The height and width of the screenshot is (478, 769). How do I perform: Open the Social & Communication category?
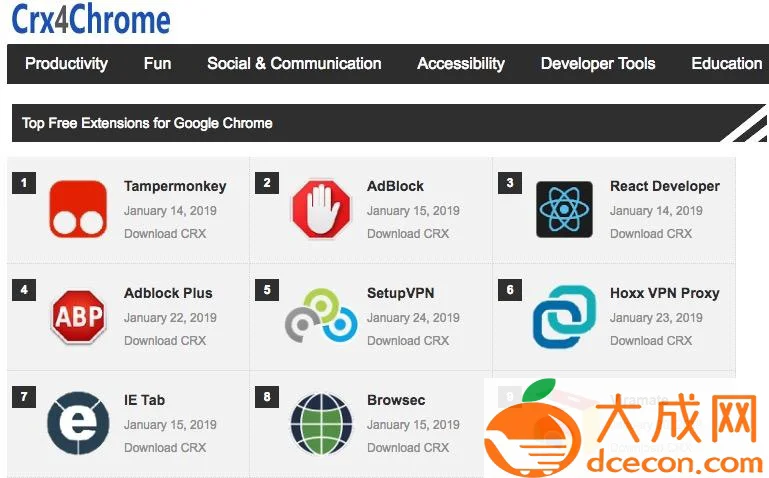(x=294, y=63)
